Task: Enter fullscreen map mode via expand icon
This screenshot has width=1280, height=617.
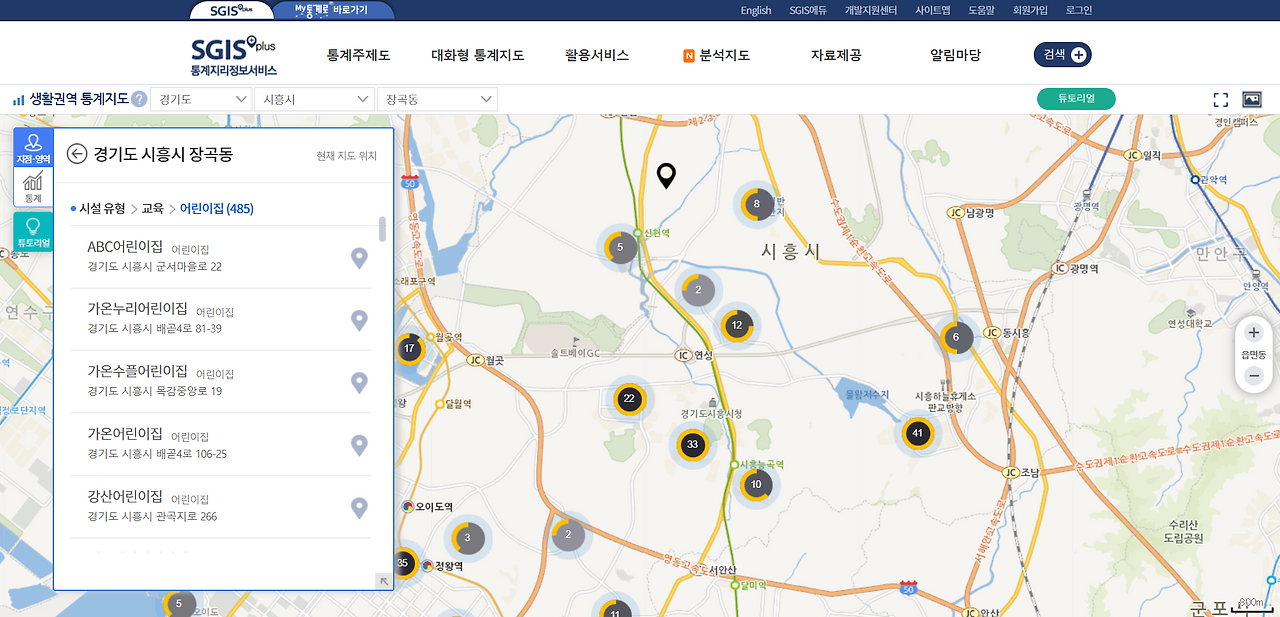Action: click(1220, 99)
